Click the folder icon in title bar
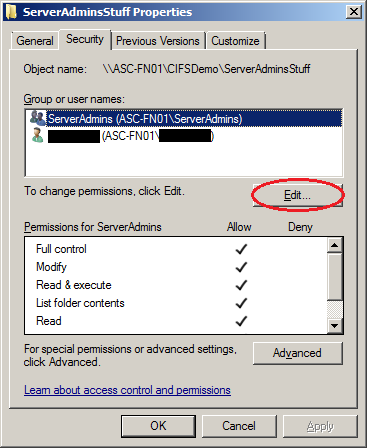Viewport: 367px width, 448px height. pyautogui.click(x=11, y=12)
